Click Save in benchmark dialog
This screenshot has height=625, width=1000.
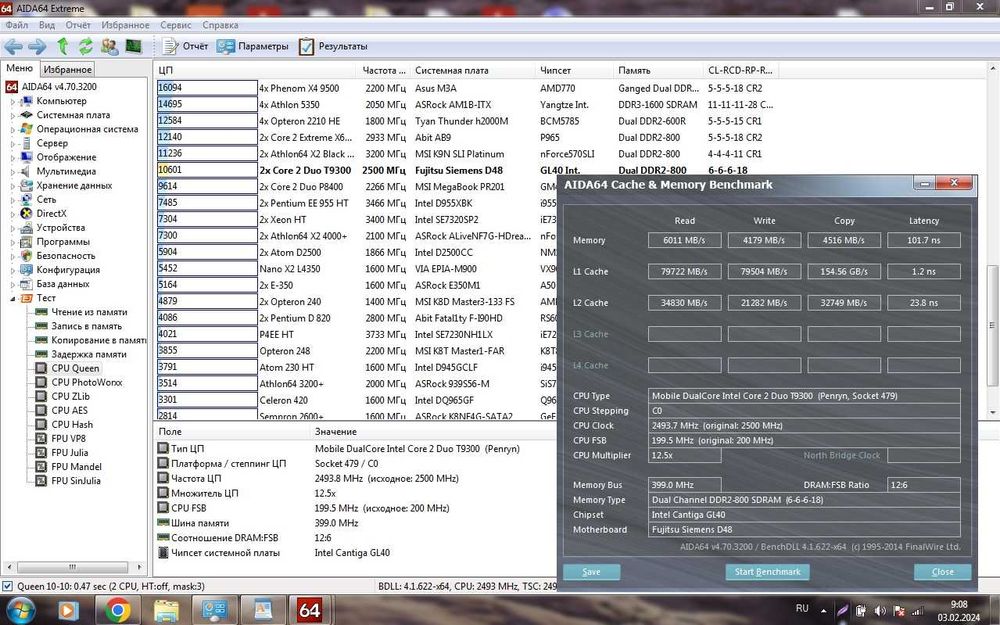pos(591,571)
